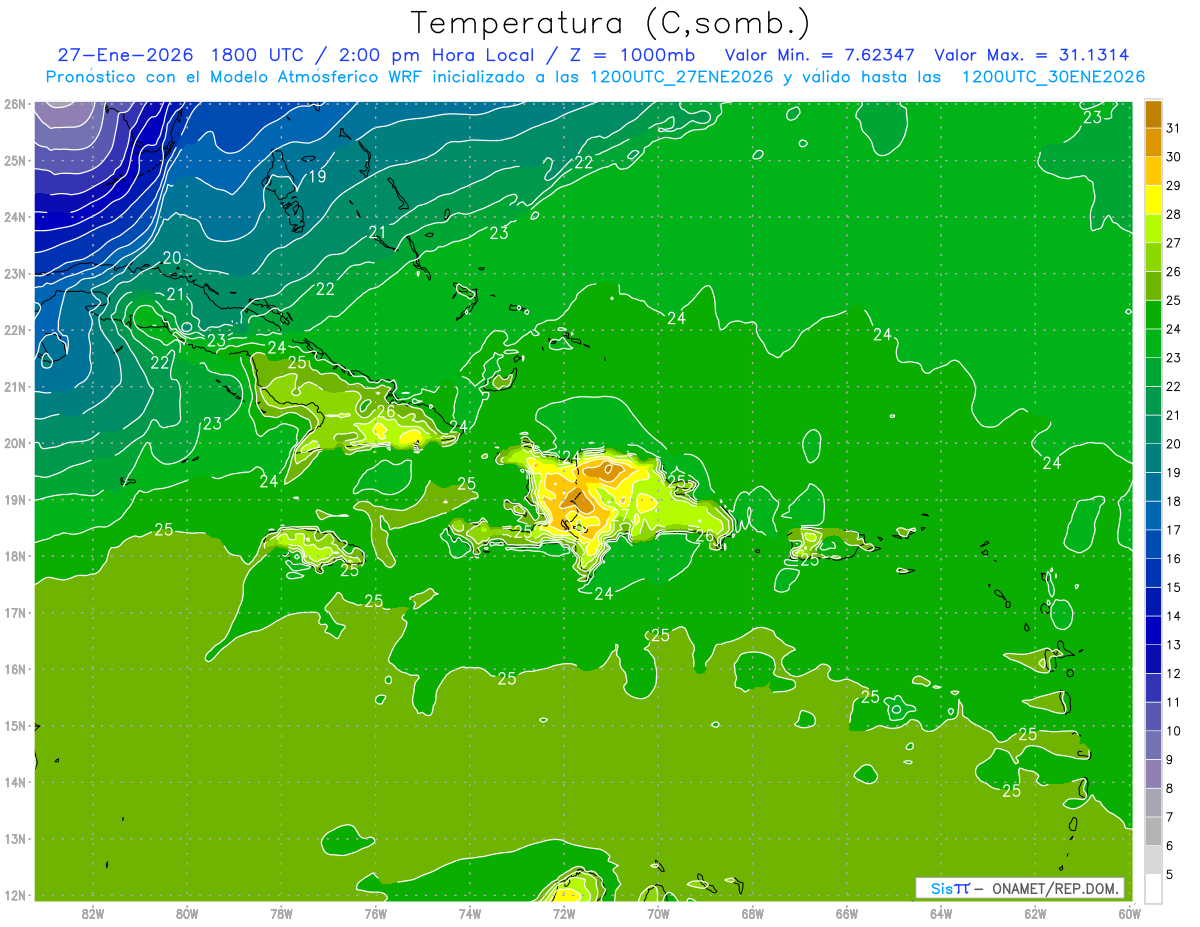
Task: Click the '24N' latitude axis label
Action: pos(14,217)
